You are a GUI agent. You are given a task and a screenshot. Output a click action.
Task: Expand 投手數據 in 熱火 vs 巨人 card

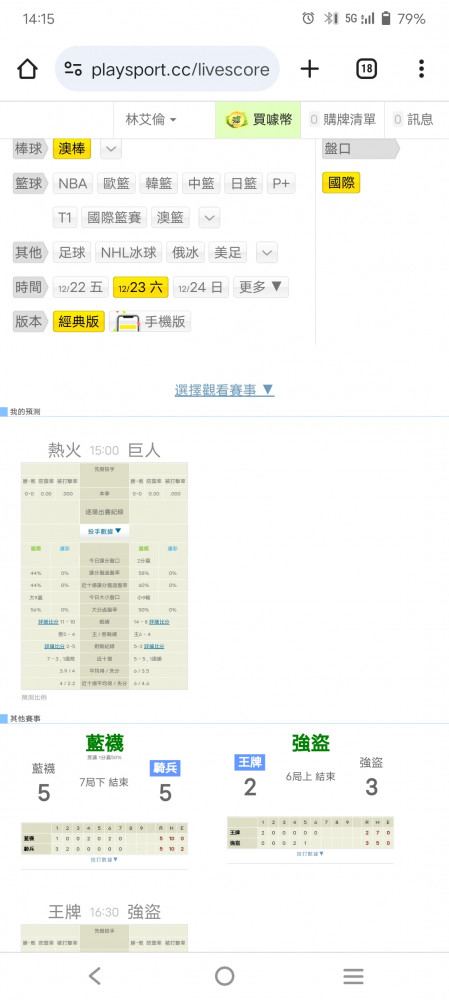click(x=105, y=531)
